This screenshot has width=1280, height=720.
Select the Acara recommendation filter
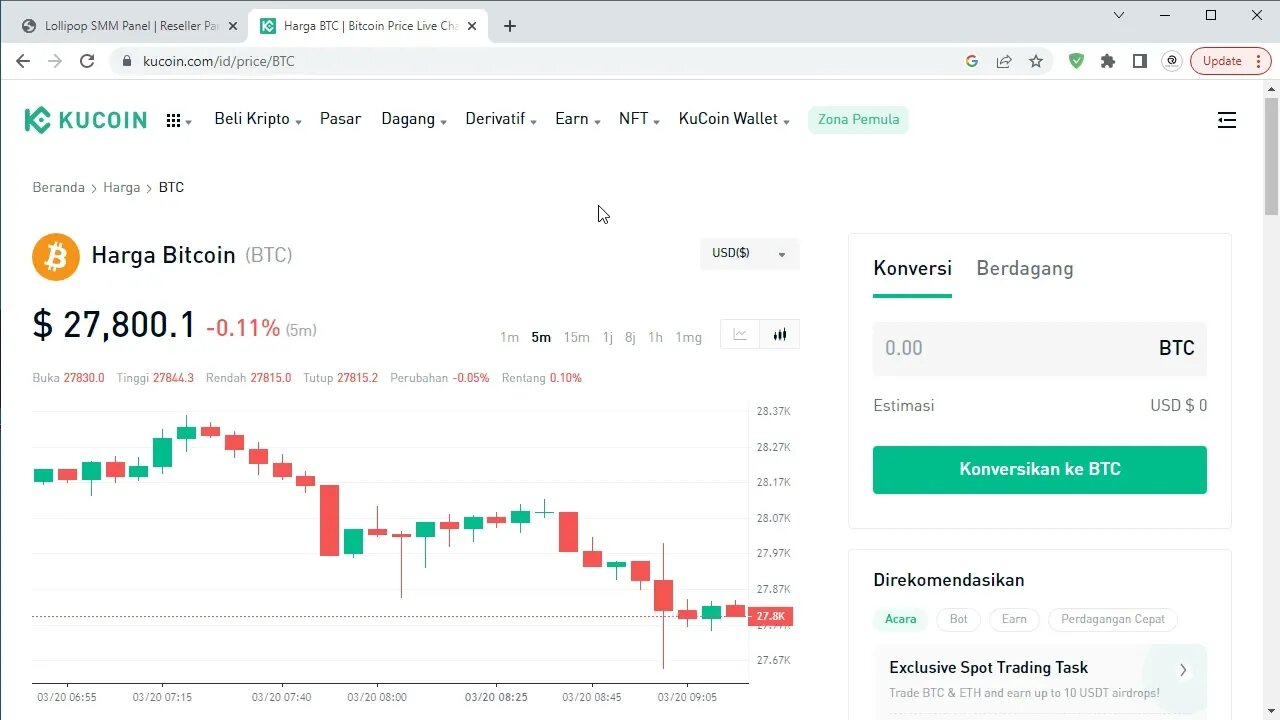pyautogui.click(x=900, y=619)
